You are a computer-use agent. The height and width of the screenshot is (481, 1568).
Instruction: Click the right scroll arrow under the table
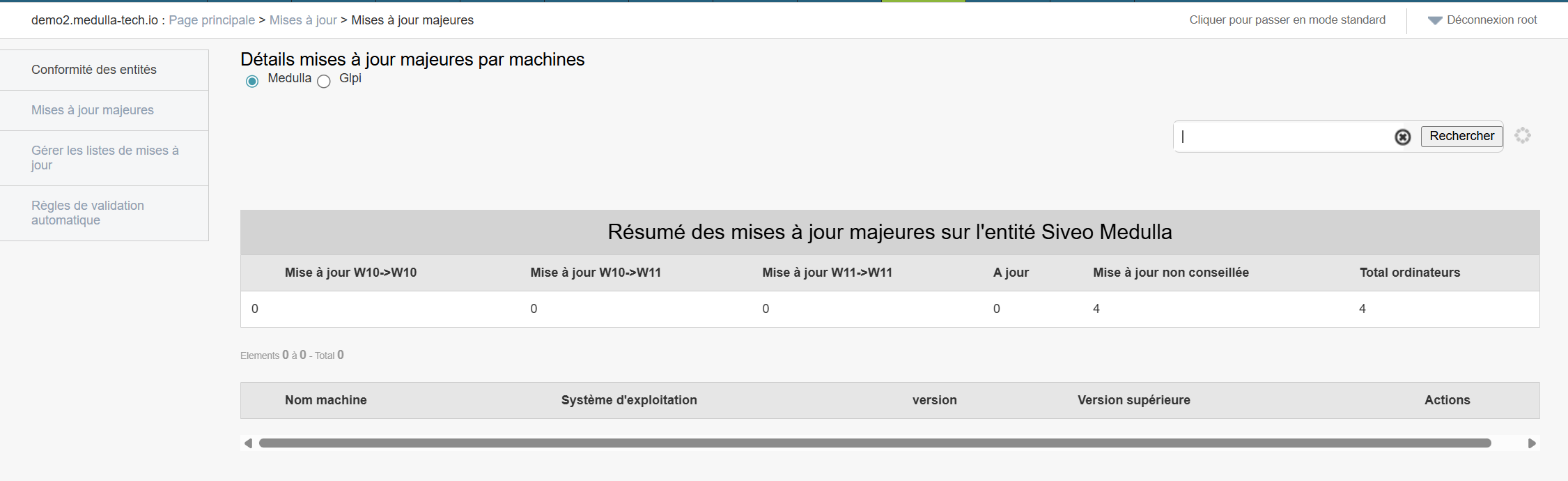click(x=1531, y=443)
